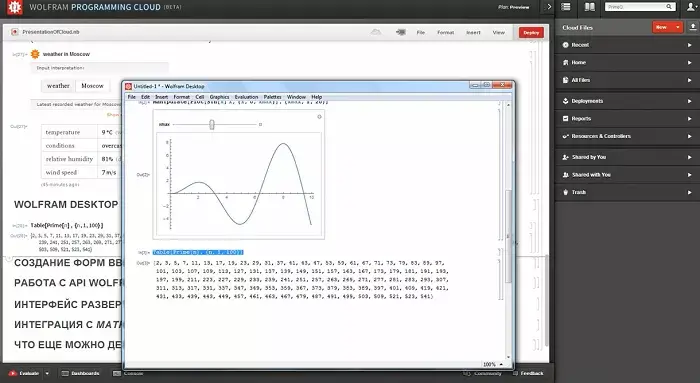Screen dimensions: 700x383
Task: Open the Evaluate dropdown arrow
Action: pyautogui.click(x=47, y=373)
